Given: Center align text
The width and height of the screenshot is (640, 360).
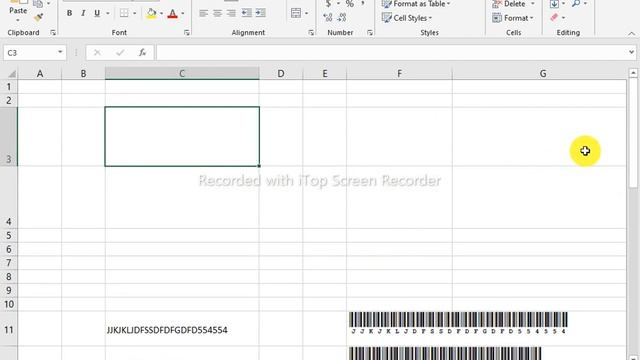Looking at the screenshot, I should tap(217, 13).
